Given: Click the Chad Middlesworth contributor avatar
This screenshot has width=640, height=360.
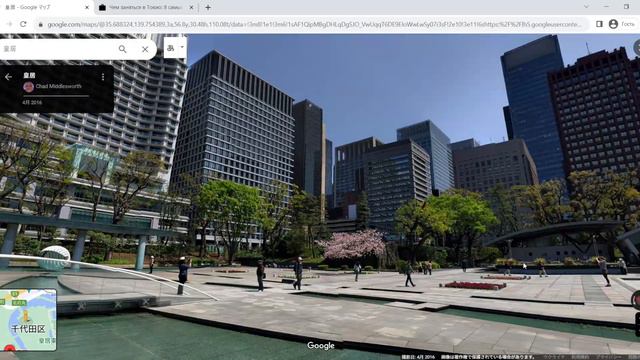Looking at the screenshot, I should (28, 87).
